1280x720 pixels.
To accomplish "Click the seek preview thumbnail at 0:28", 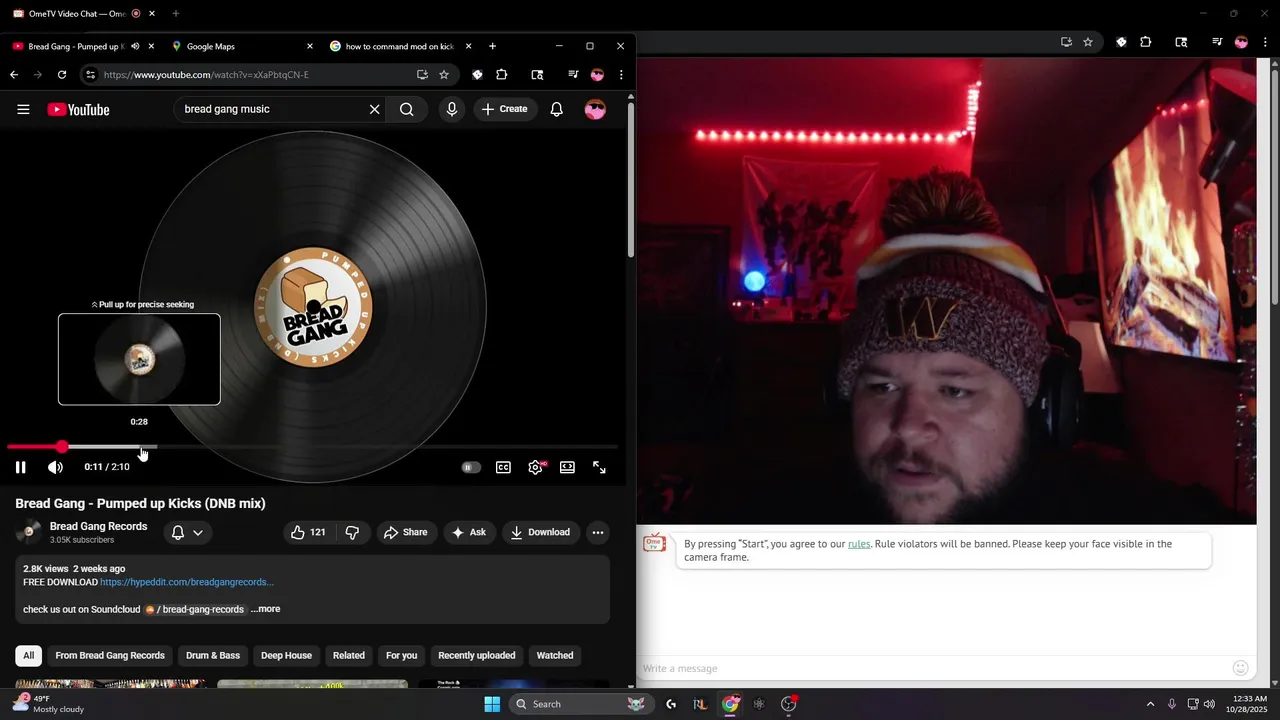I will click(x=139, y=359).
